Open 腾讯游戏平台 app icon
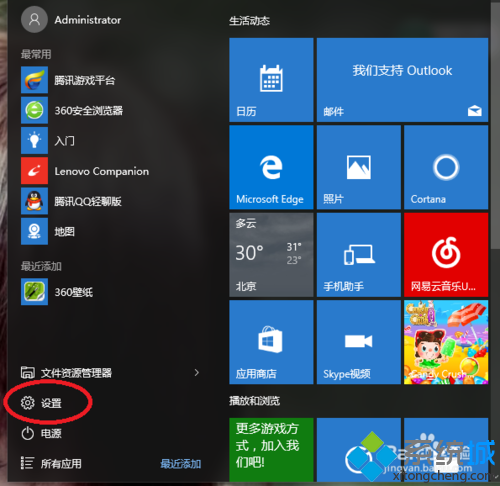 (34, 80)
